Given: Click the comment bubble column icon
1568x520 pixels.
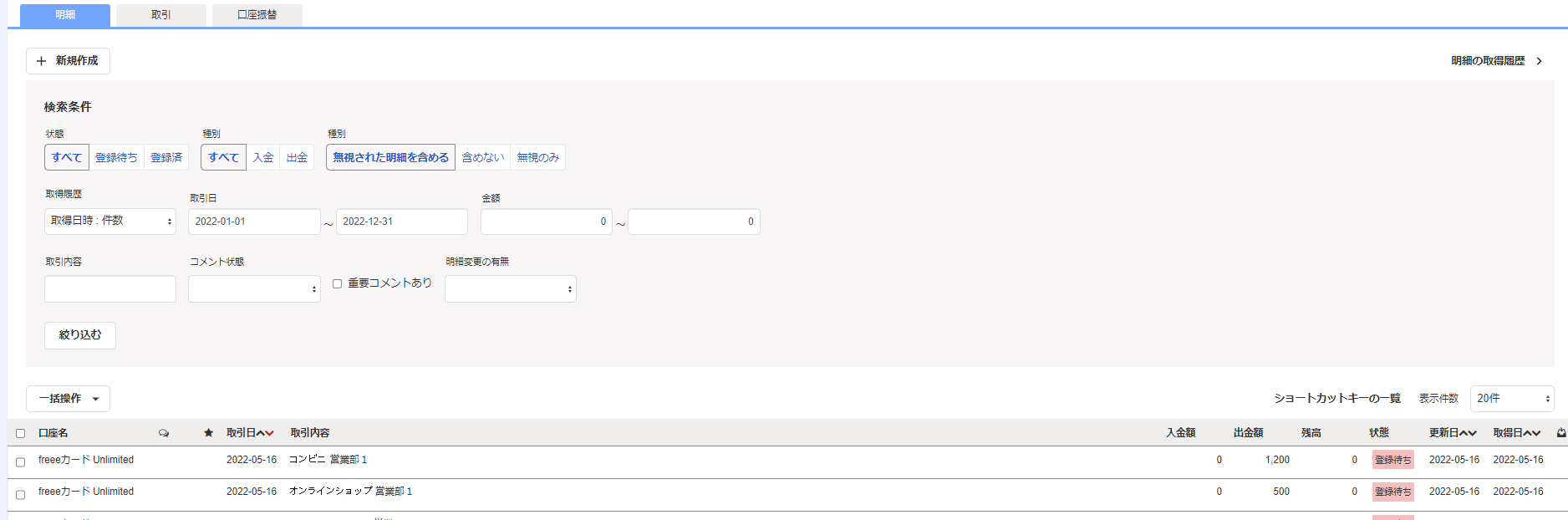Looking at the screenshot, I should pyautogui.click(x=164, y=433).
